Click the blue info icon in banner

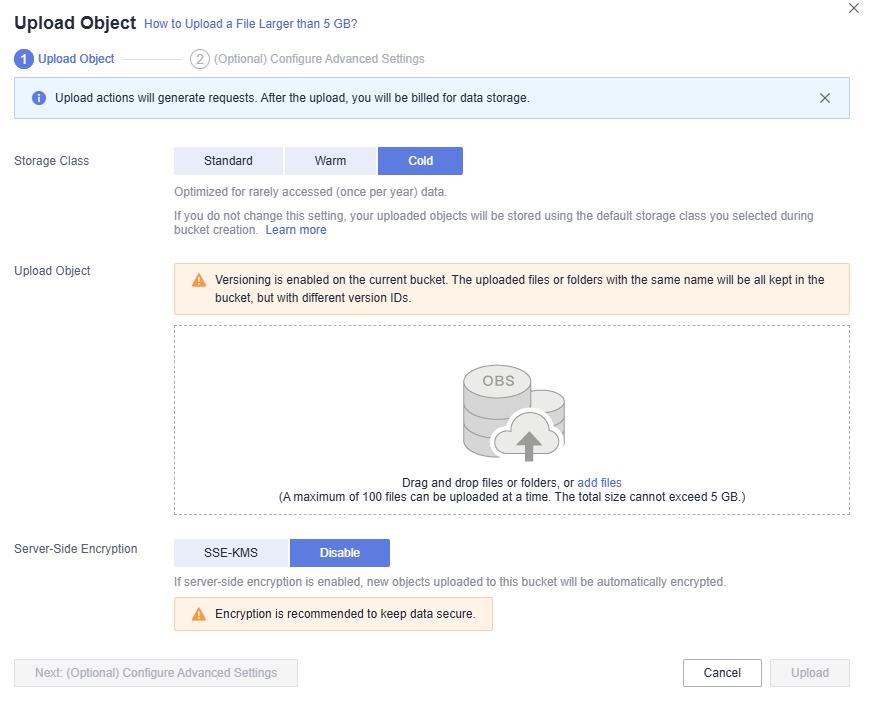[39, 98]
